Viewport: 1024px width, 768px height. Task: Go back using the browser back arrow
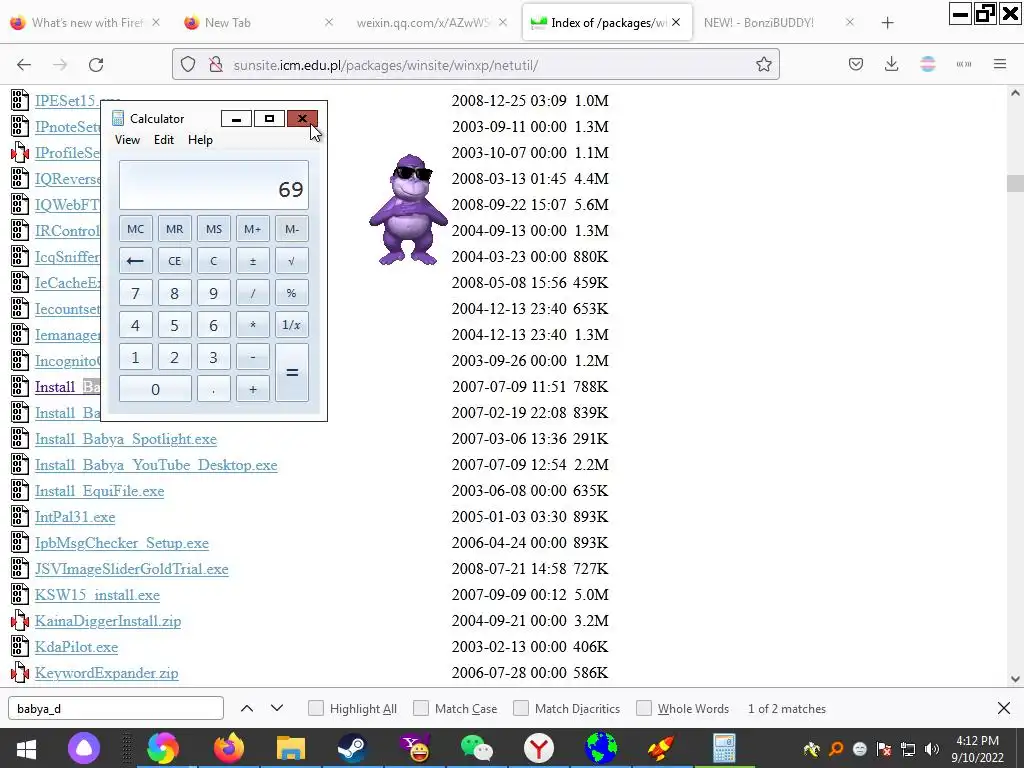point(24,65)
